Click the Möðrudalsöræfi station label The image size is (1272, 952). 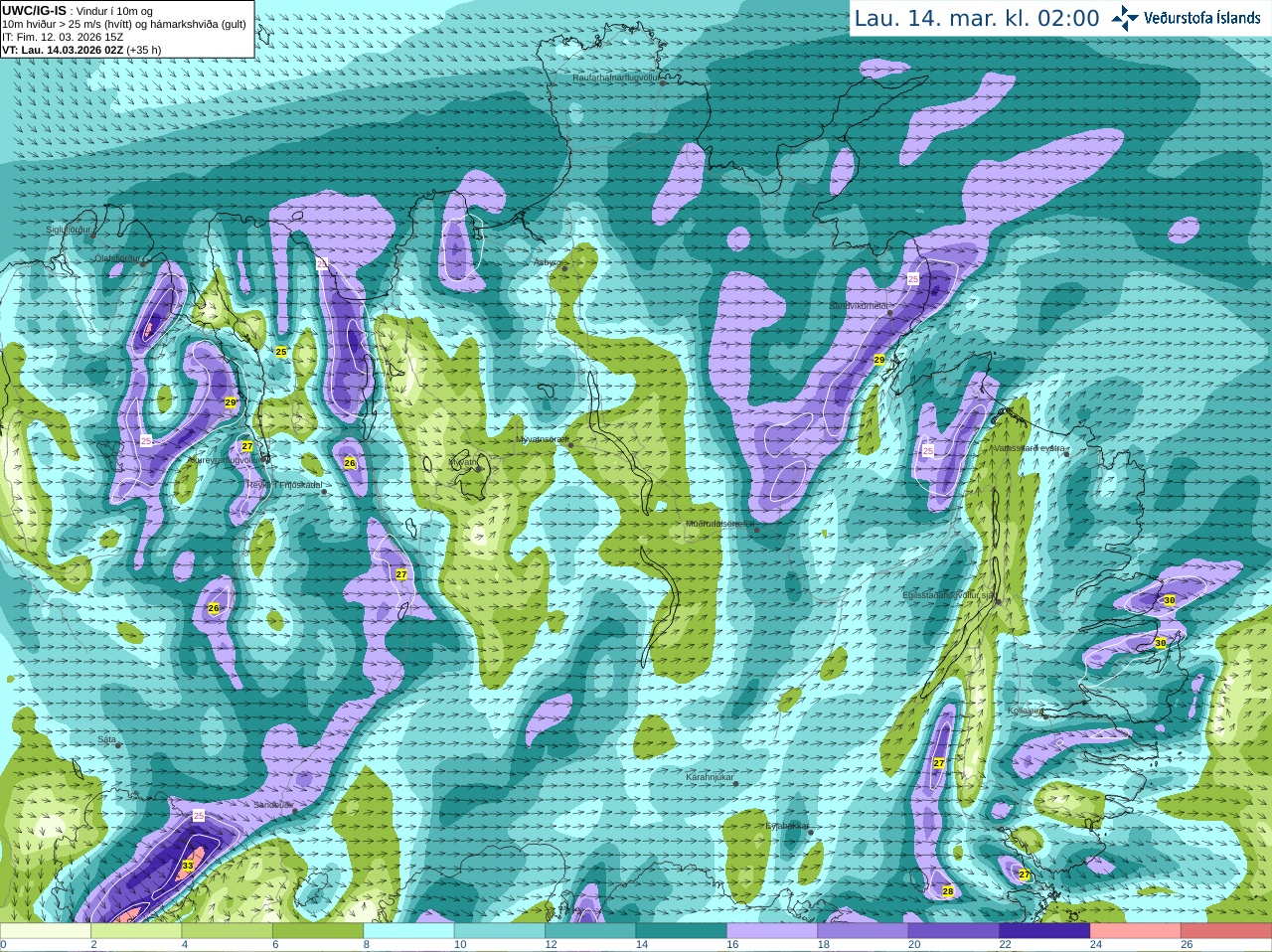click(719, 524)
